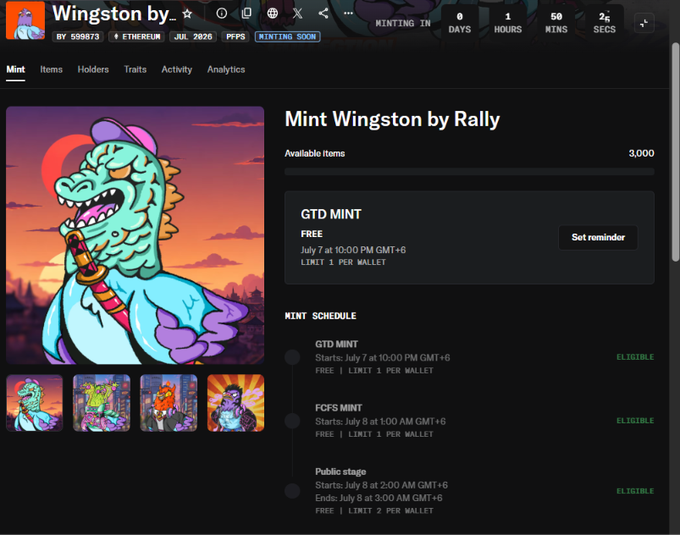
Task: Open the Wingston collection avatar
Action: (x=25, y=20)
